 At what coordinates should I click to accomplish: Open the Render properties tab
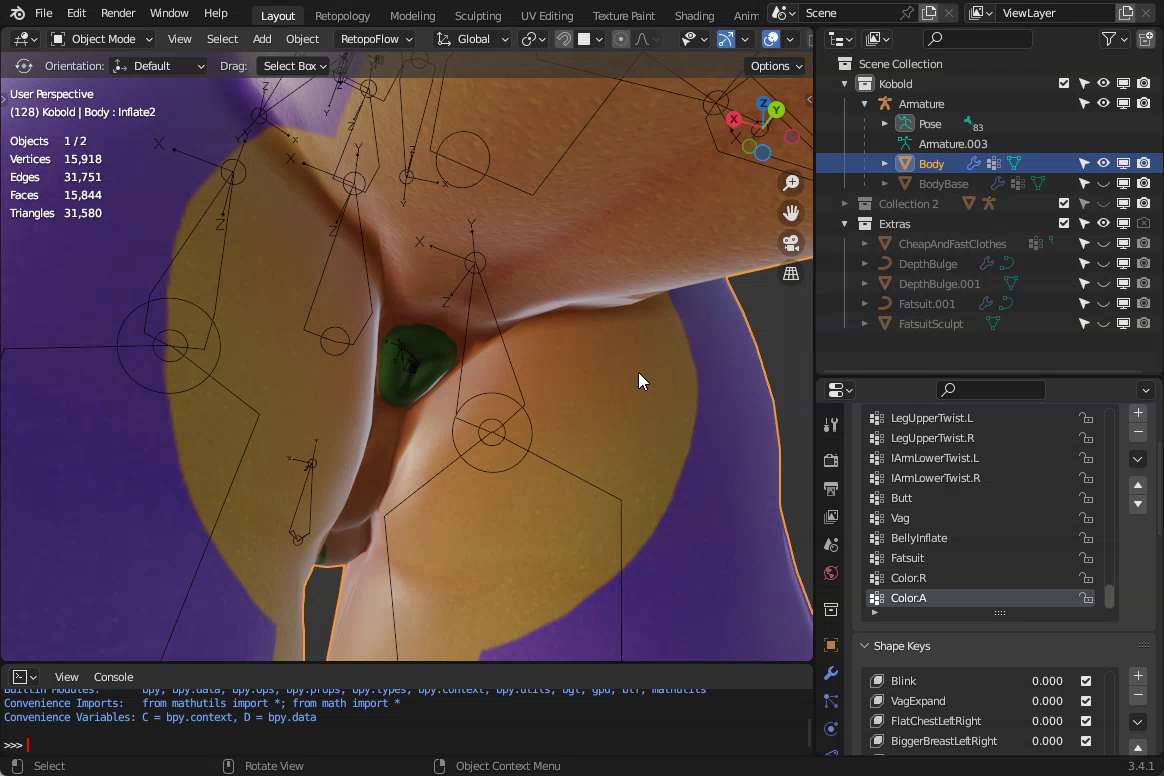[x=831, y=460]
